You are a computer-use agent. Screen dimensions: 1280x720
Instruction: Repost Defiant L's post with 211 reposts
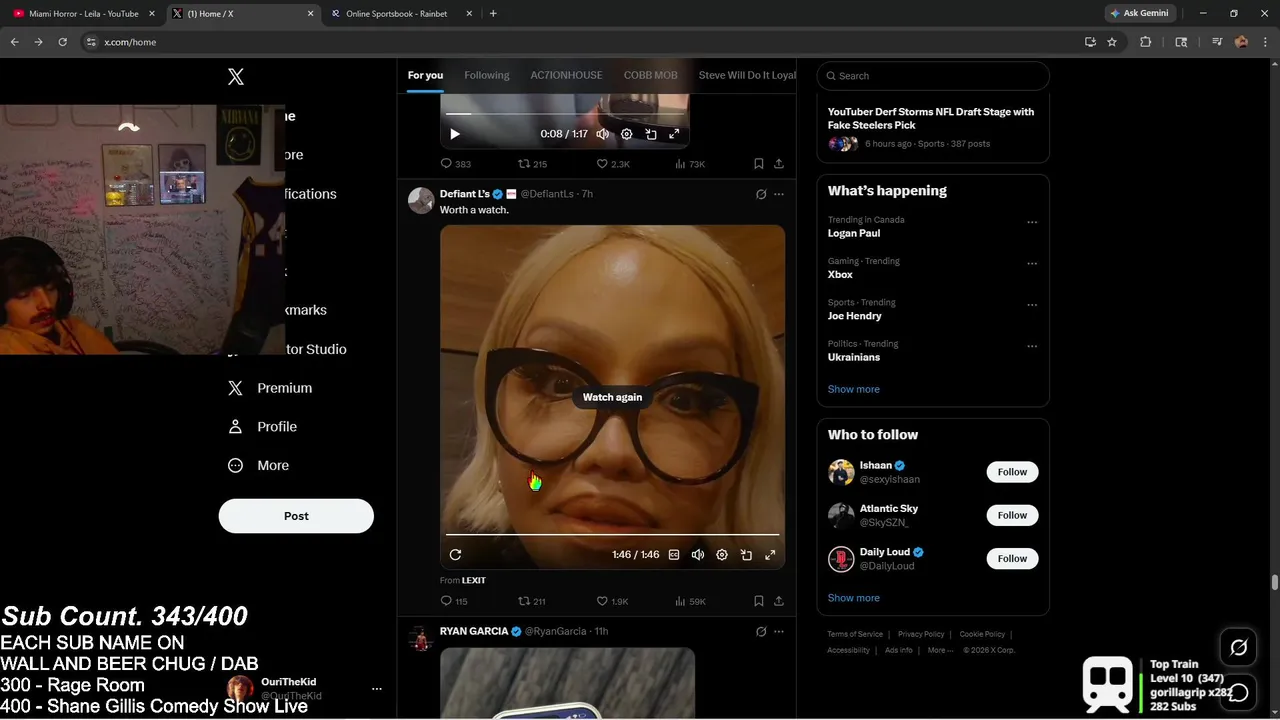(531, 601)
